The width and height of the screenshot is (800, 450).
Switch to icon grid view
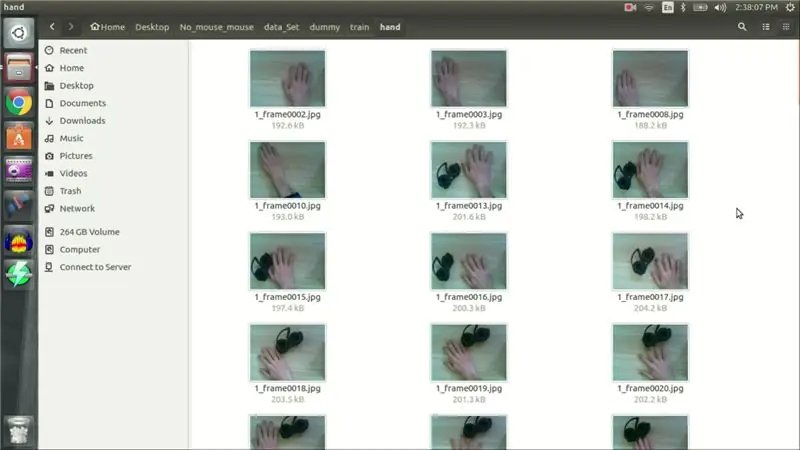click(x=786, y=27)
